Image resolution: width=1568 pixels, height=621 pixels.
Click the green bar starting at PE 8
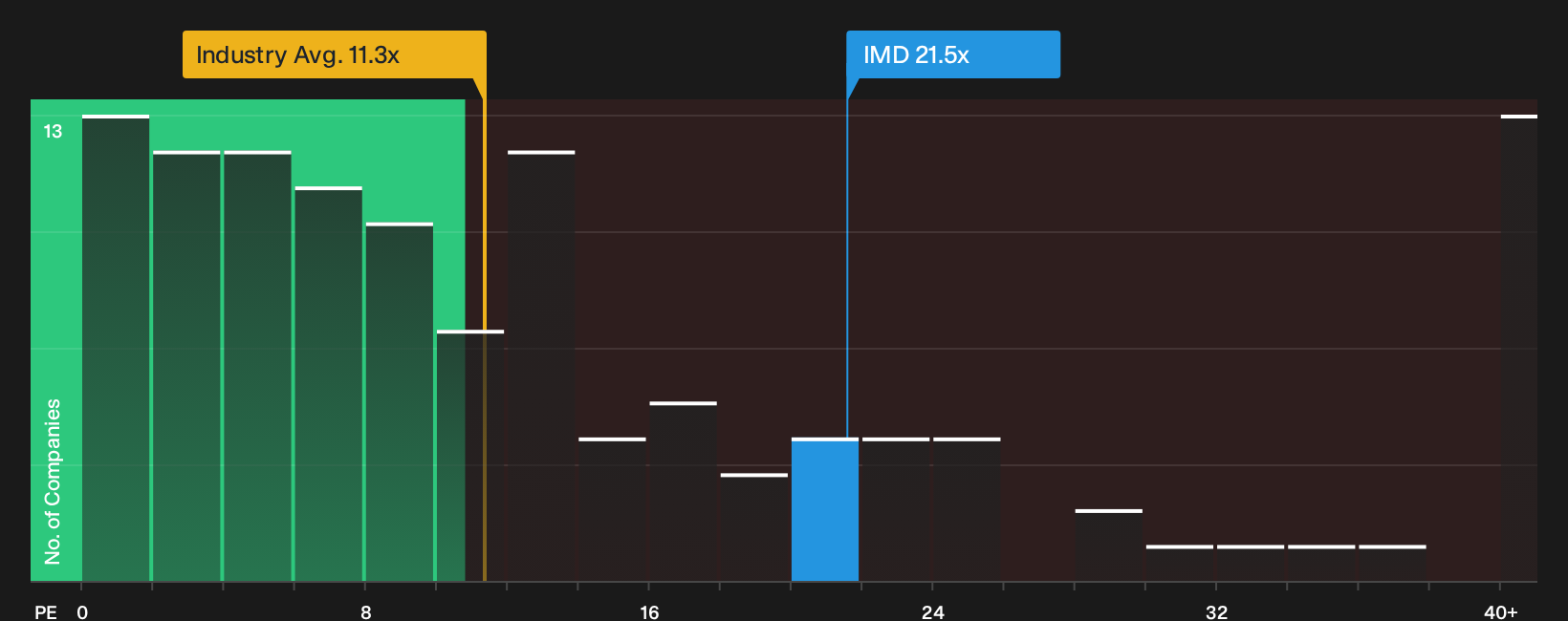pyautogui.click(x=400, y=402)
